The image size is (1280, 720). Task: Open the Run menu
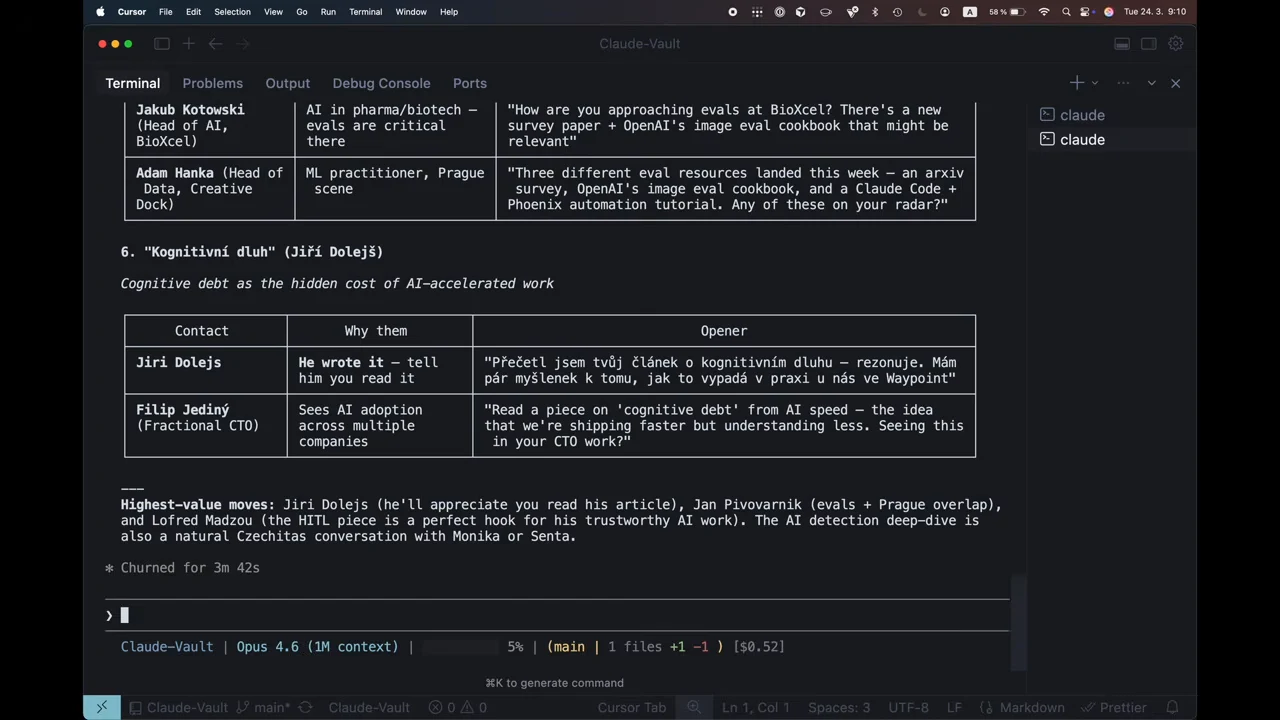click(328, 12)
